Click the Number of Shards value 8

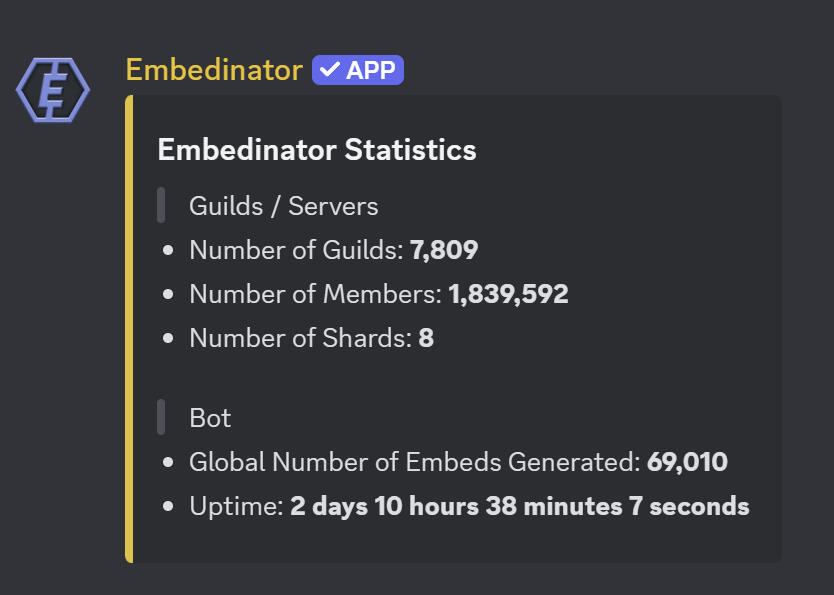click(426, 338)
